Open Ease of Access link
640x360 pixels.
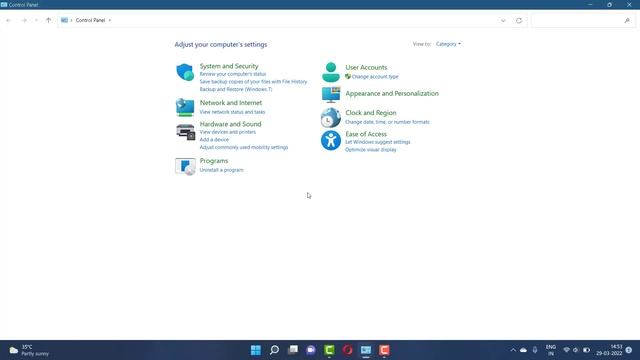(366, 134)
